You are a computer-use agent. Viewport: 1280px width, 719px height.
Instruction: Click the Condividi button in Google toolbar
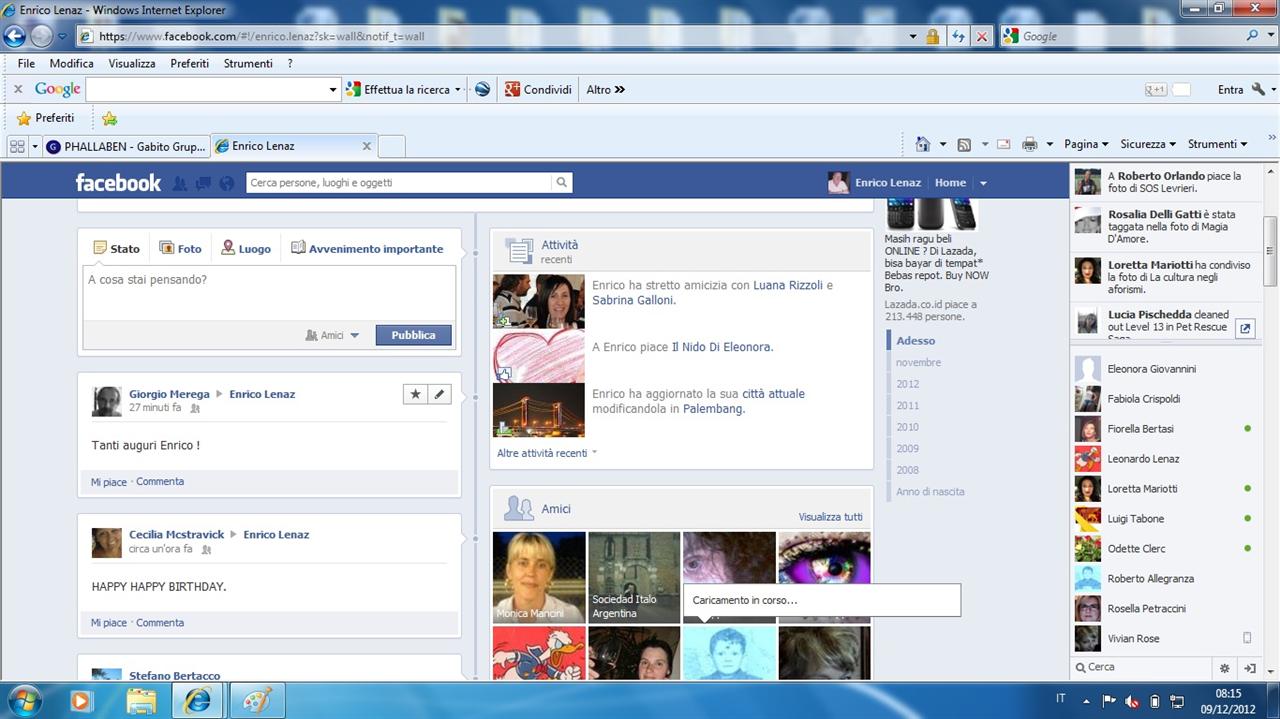coord(538,89)
